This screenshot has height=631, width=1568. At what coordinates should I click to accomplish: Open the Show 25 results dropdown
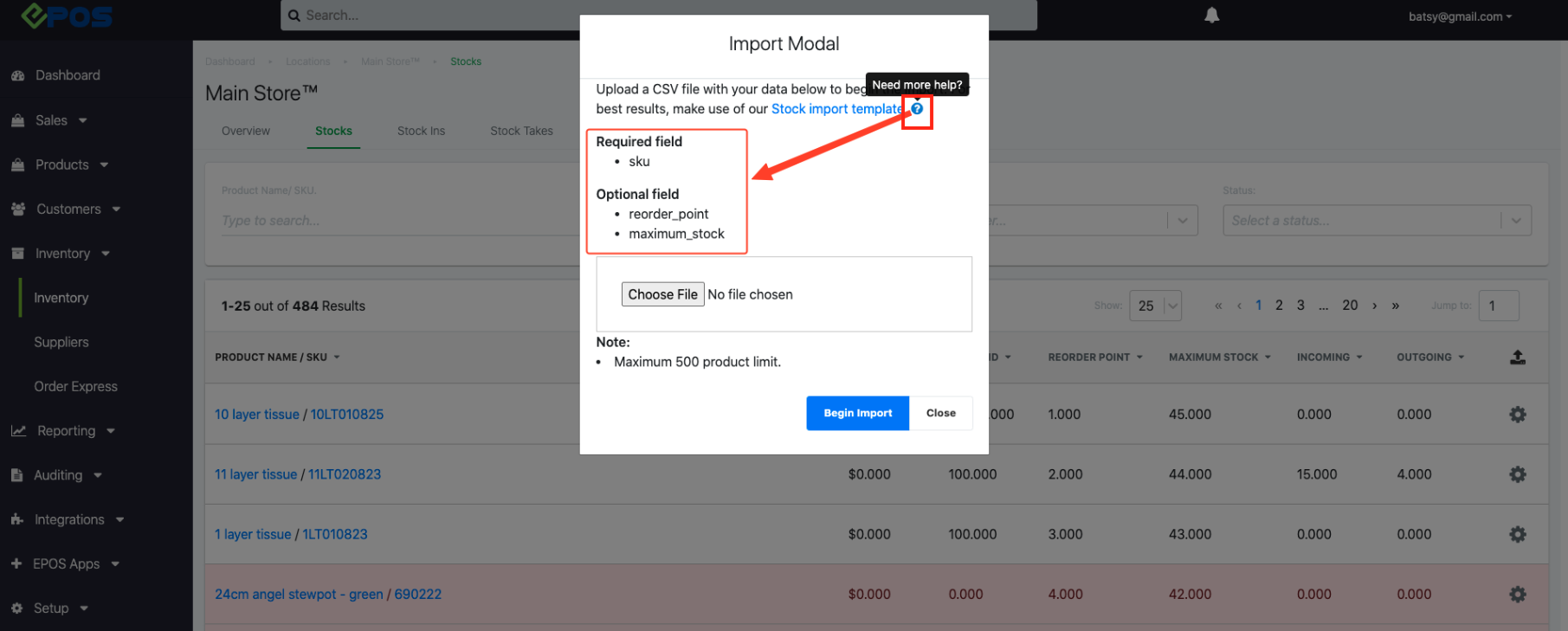pos(1155,306)
